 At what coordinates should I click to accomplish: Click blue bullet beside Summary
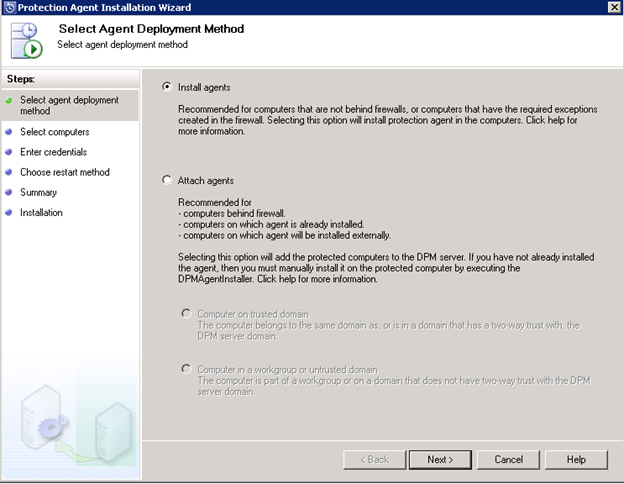click(9, 192)
